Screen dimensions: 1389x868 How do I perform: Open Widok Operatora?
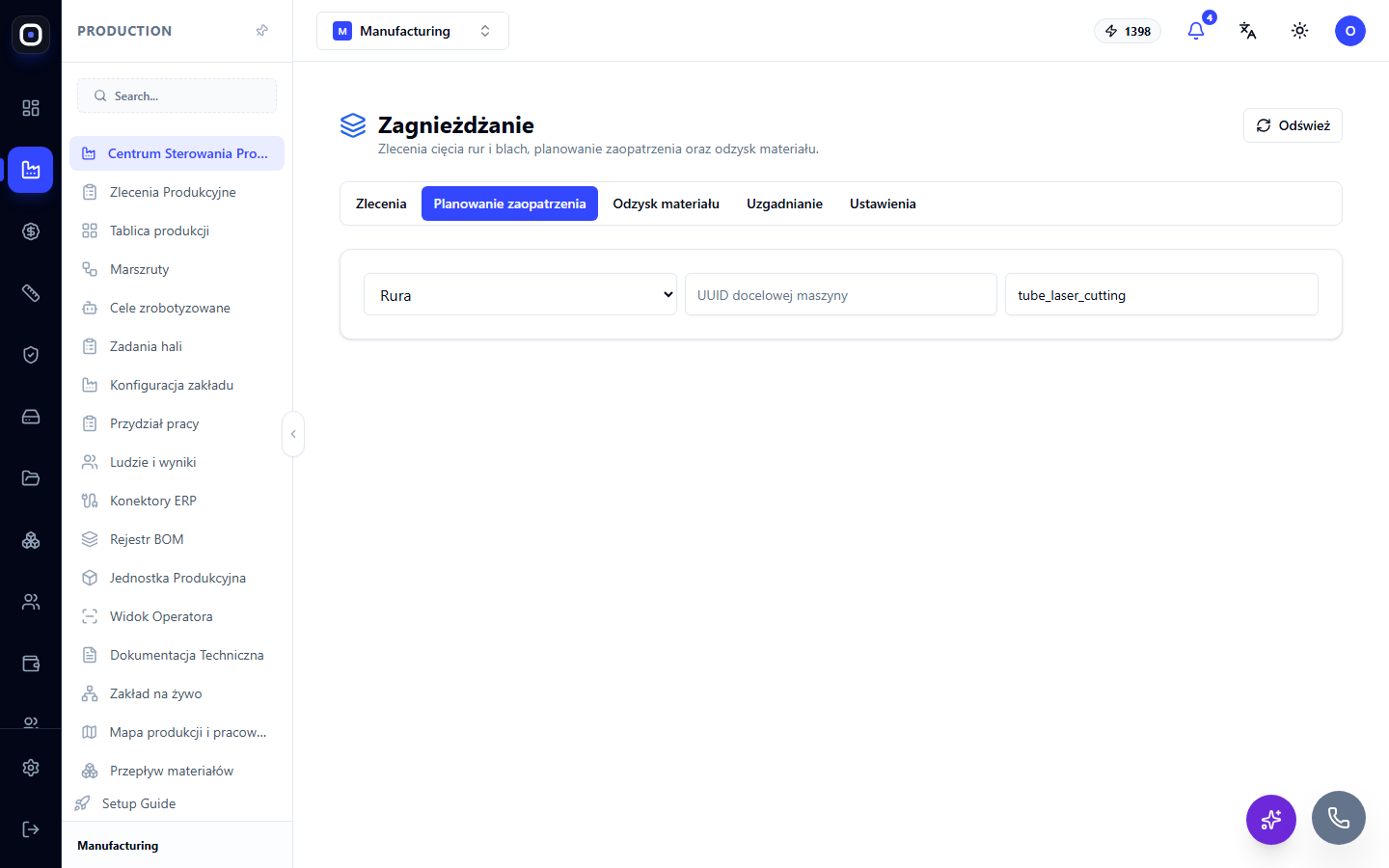coord(177,616)
